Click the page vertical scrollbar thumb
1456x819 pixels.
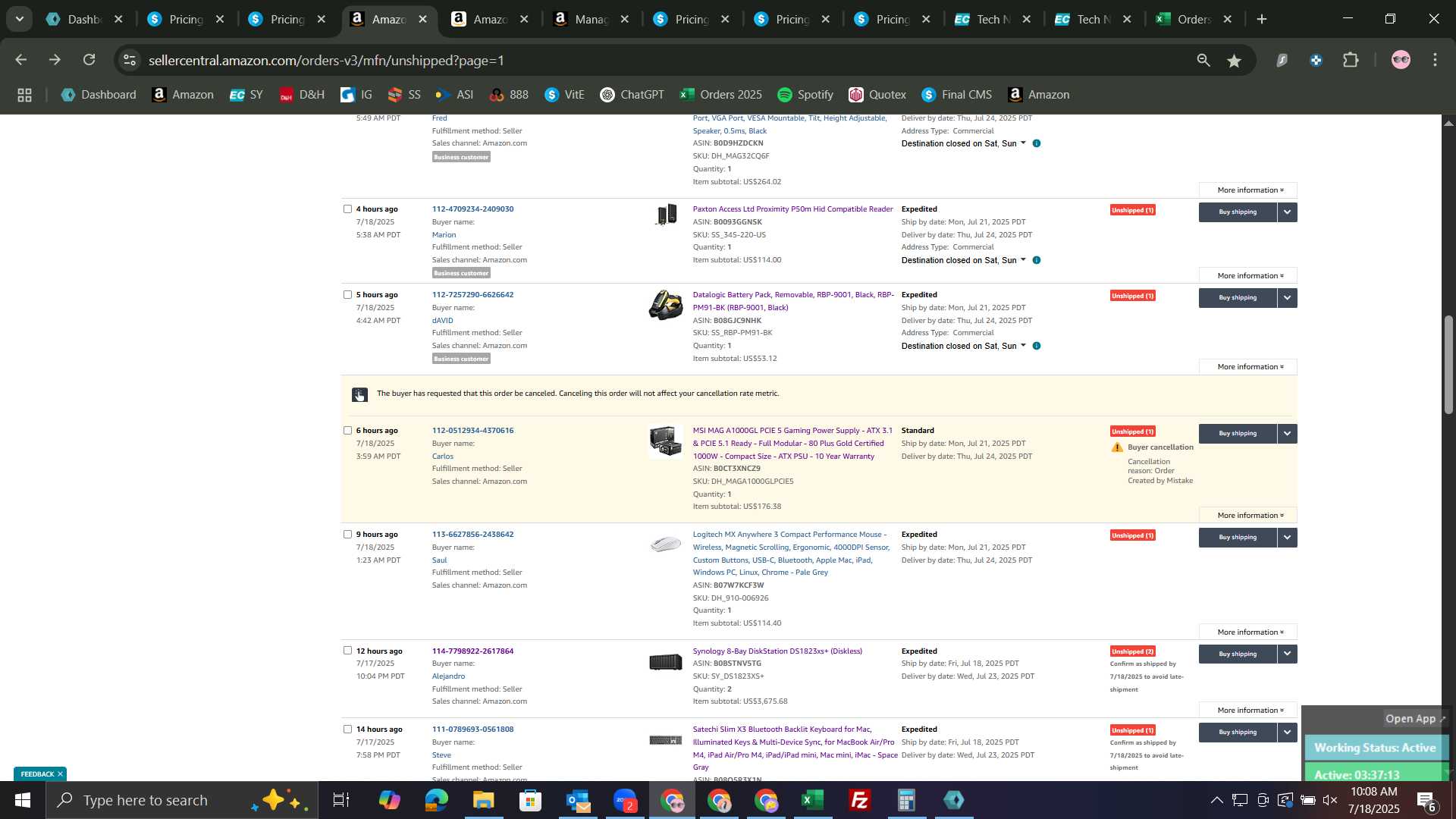point(1448,364)
